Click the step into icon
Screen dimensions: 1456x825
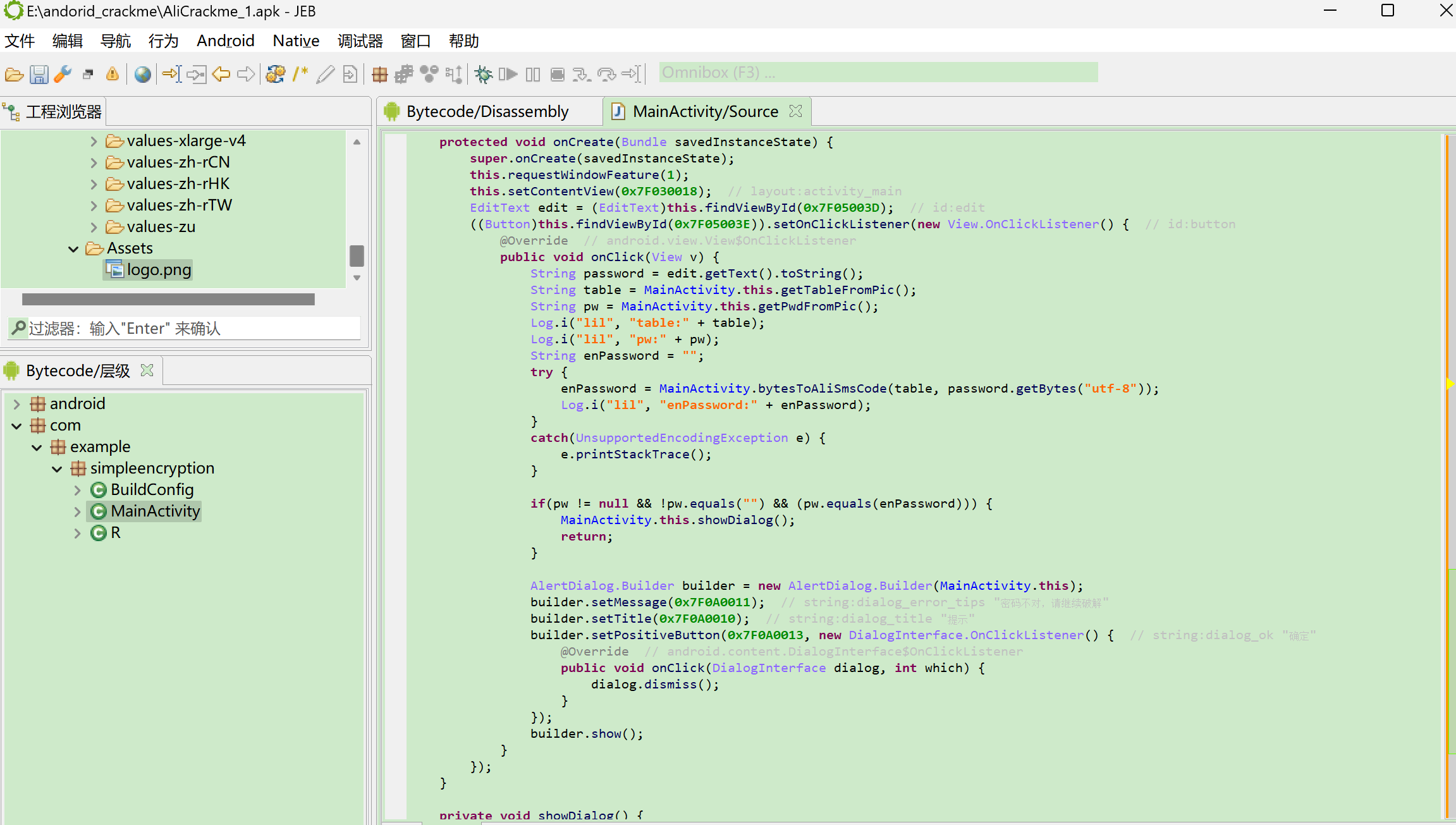(x=582, y=75)
